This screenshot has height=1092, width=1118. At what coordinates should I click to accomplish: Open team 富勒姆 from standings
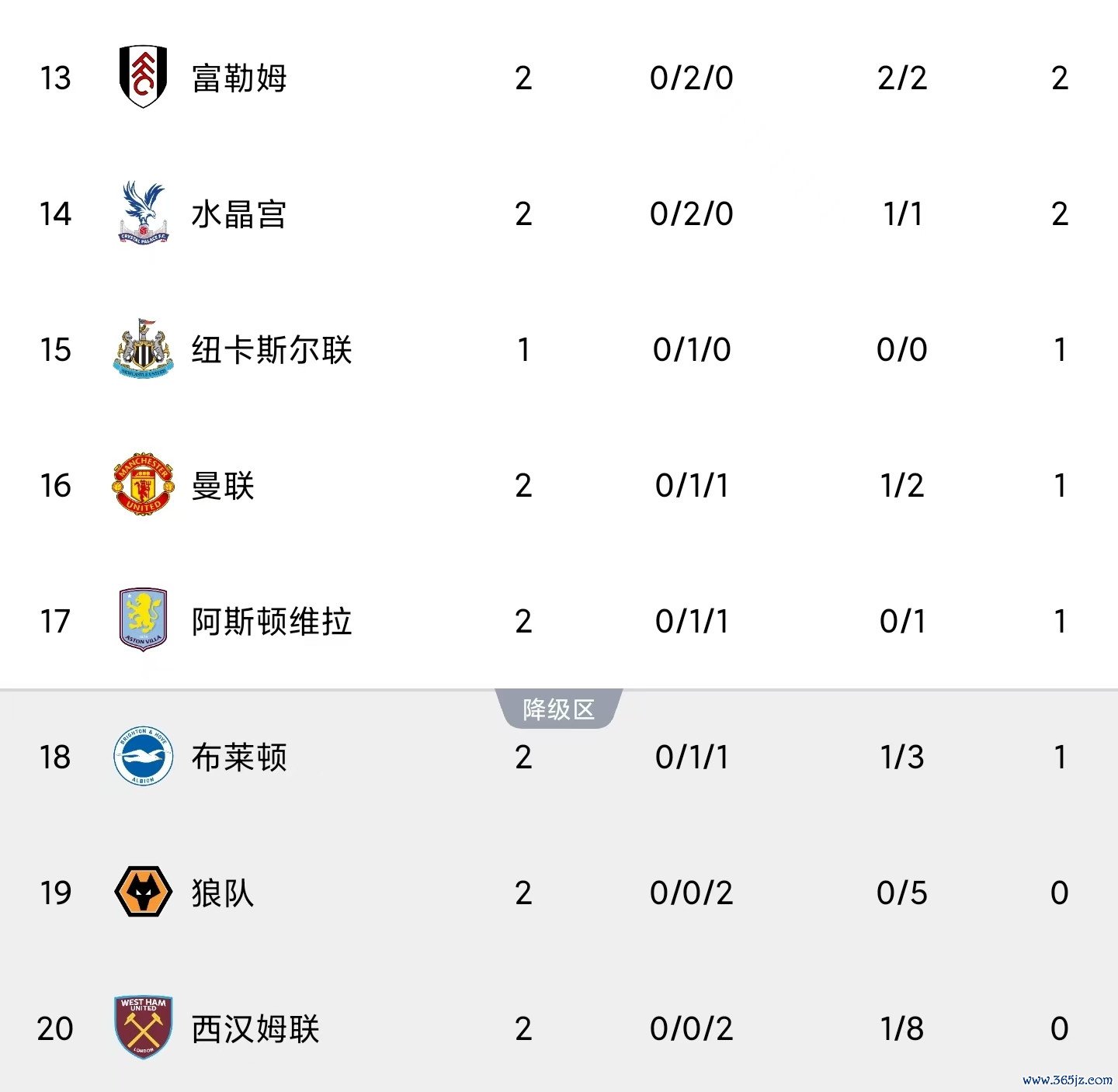[x=240, y=78]
